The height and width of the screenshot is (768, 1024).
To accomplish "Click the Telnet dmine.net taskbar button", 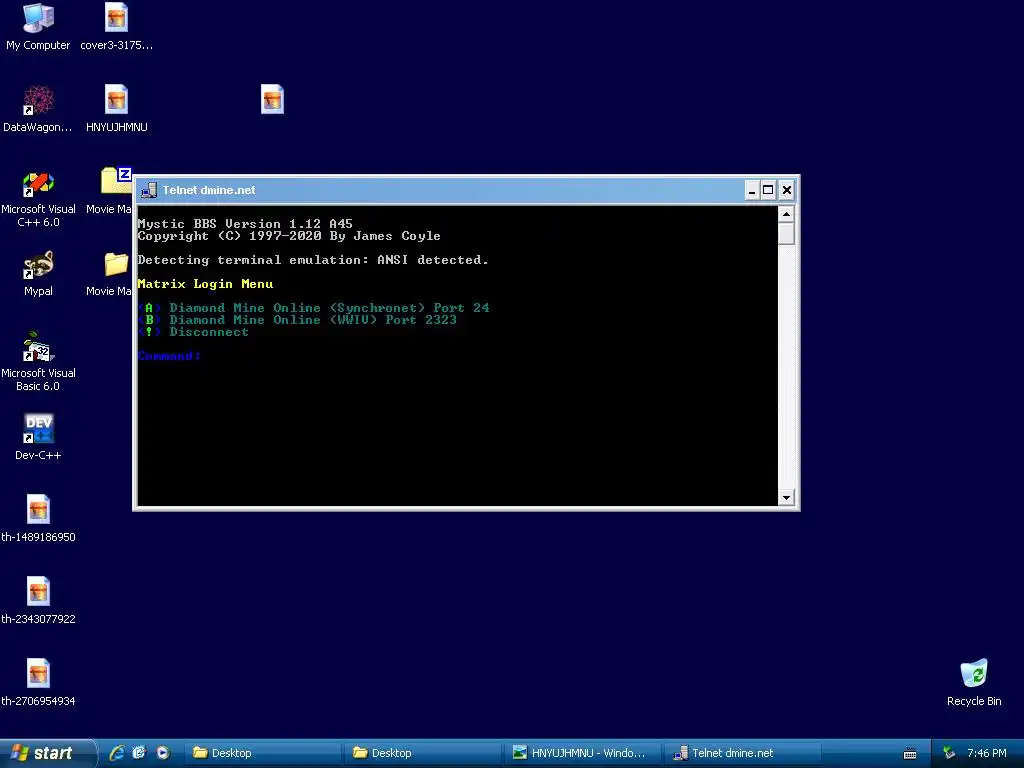I will click(744, 753).
